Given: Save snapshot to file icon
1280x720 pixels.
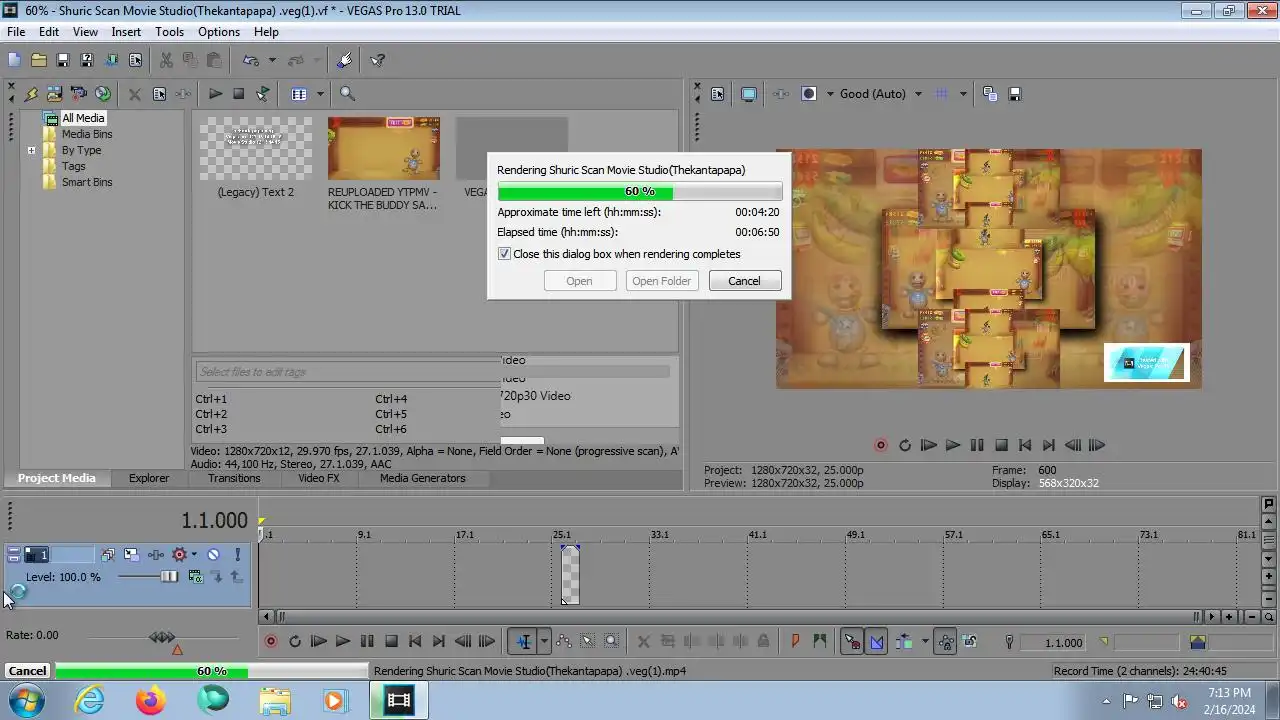Looking at the screenshot, I should click(1015, 94).
